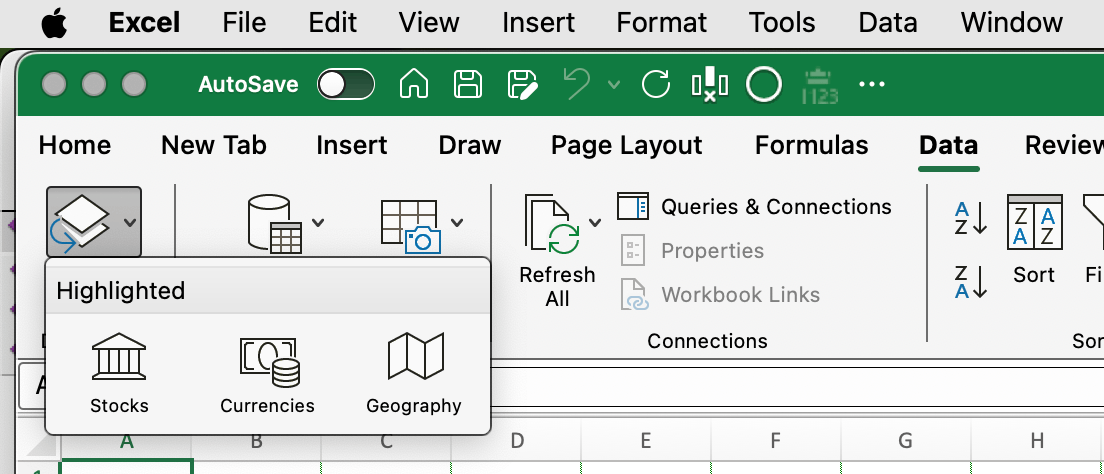Switch to the Formulas ribbon tab
Screen dimensions: 1104x474
pyautogui.click(x=811, y=145)
